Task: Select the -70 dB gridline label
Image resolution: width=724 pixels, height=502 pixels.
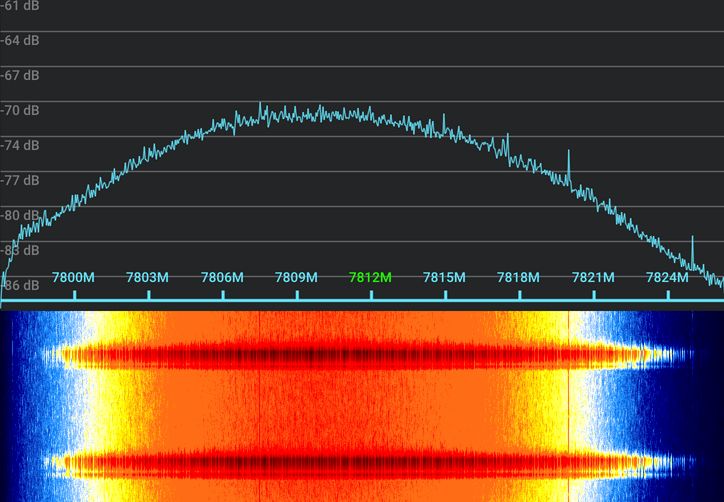Action: pos(20,110)
